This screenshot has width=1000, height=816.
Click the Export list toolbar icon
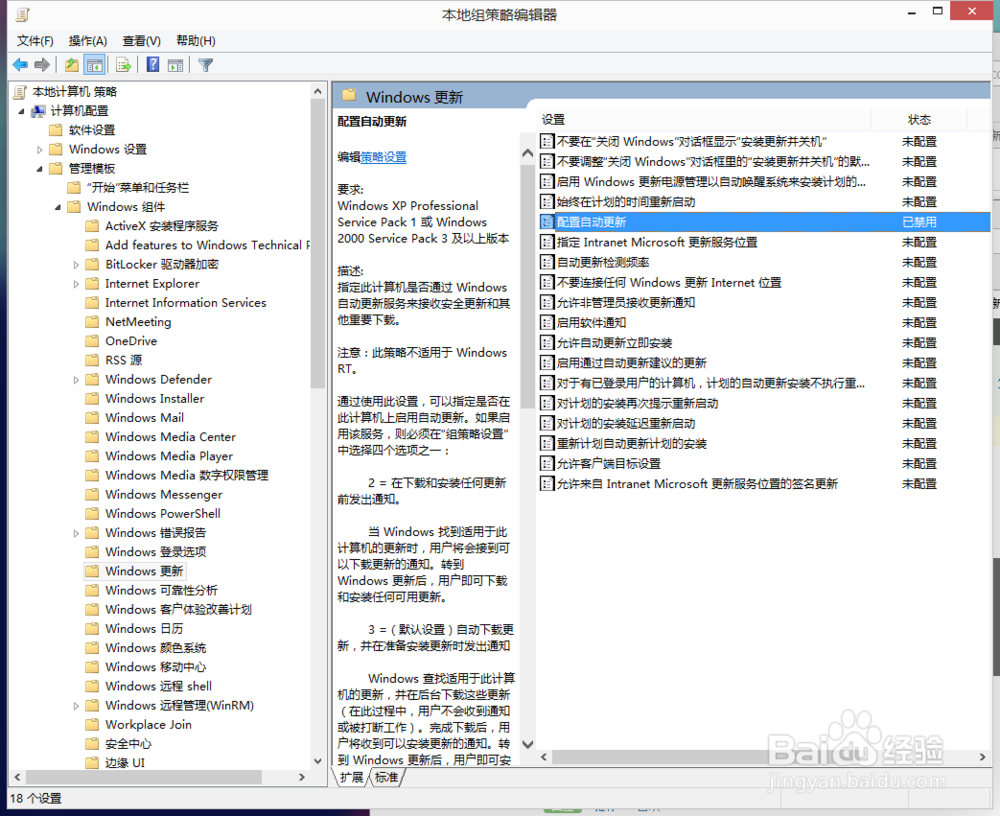[x=124, y=64]
